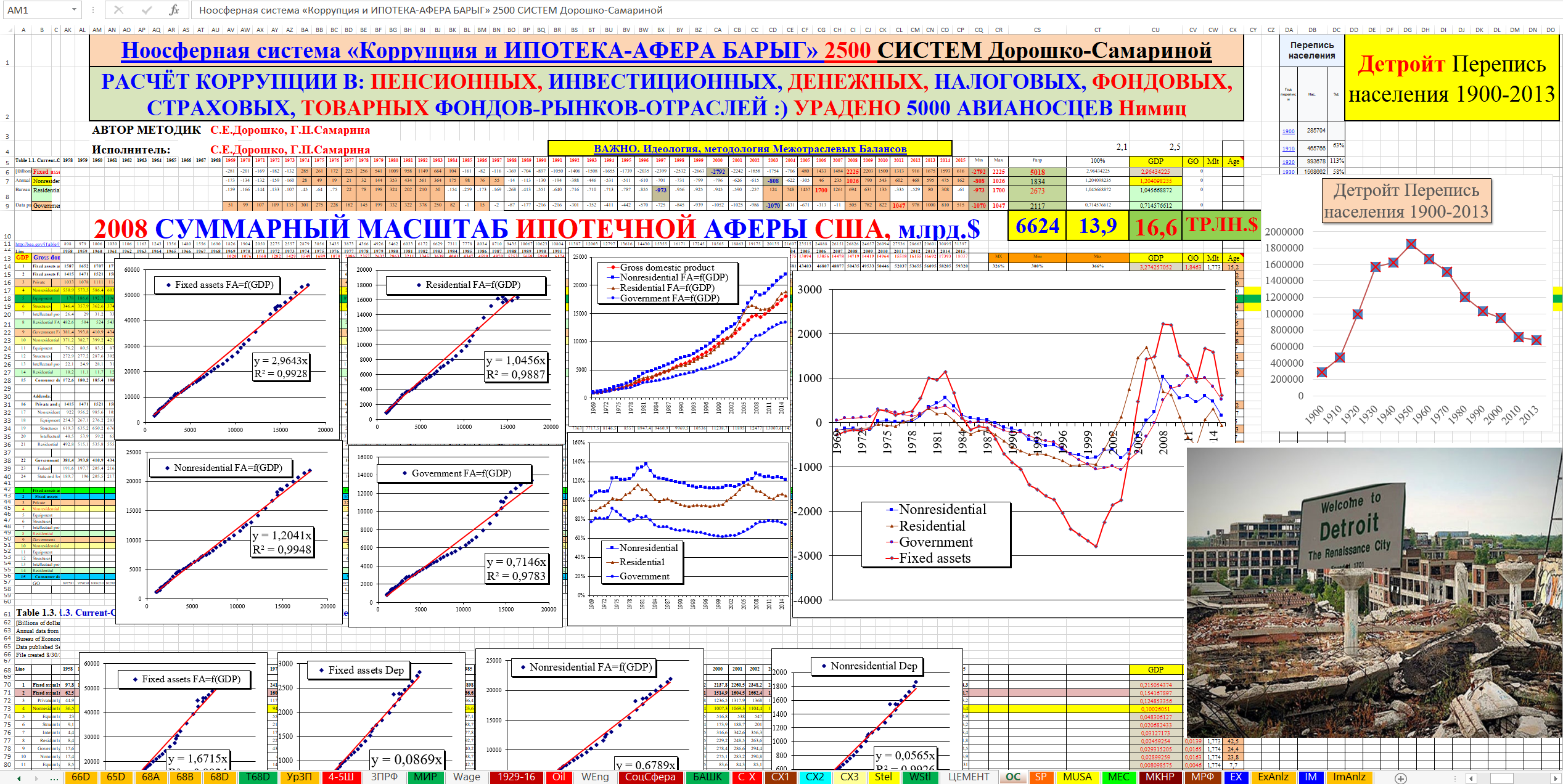Add a new sheet with plus icon
Screen dimensions: 1563x784
(1401, 778)
